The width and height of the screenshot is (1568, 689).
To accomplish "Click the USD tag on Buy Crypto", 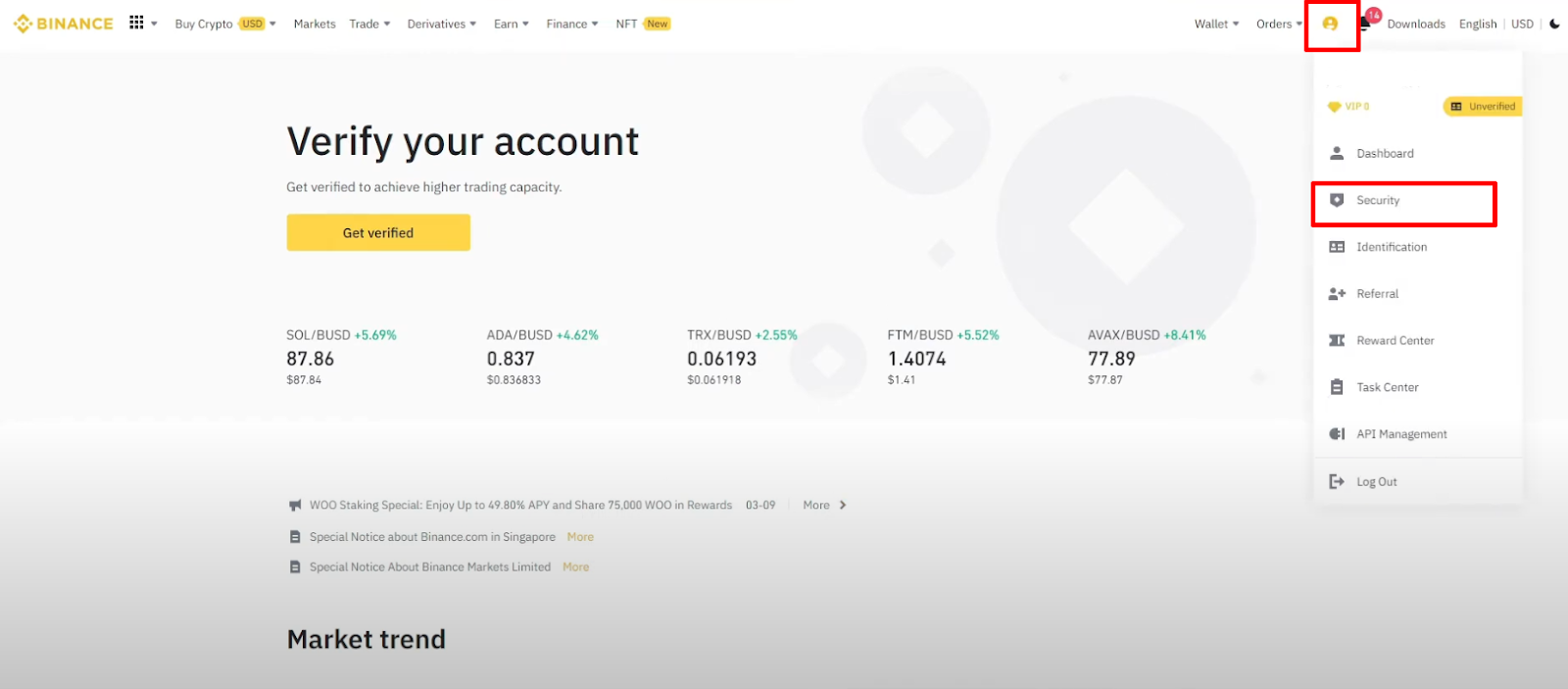I will click(x=252, y=24).
